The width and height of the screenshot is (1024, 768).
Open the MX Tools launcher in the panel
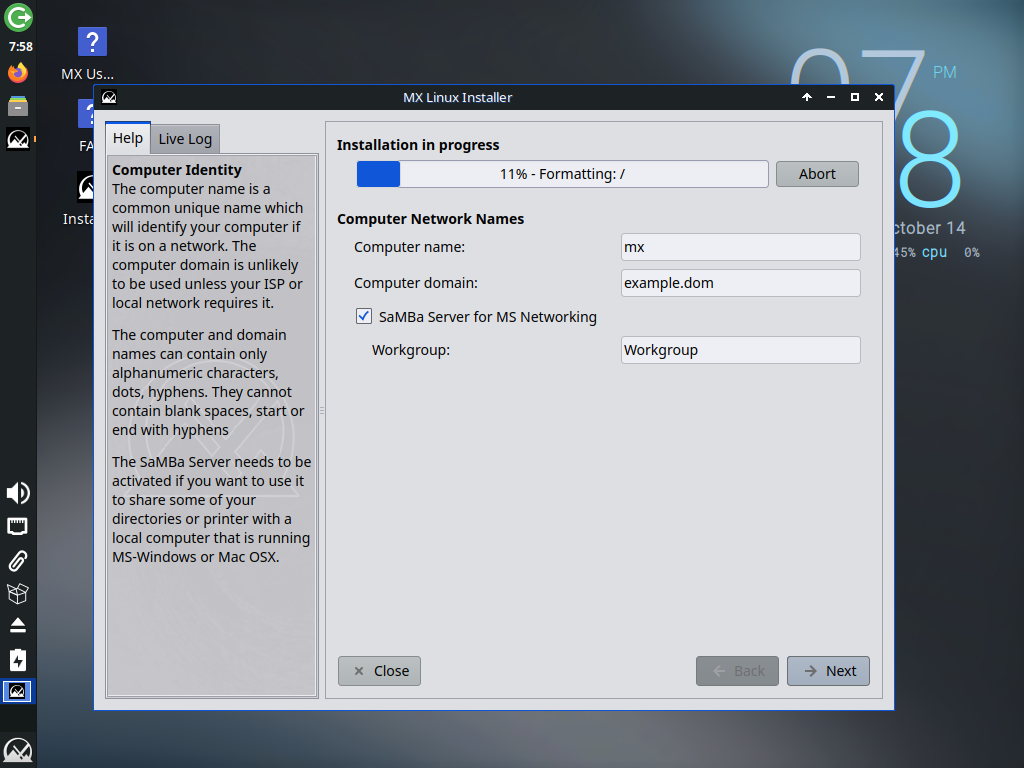18,139
